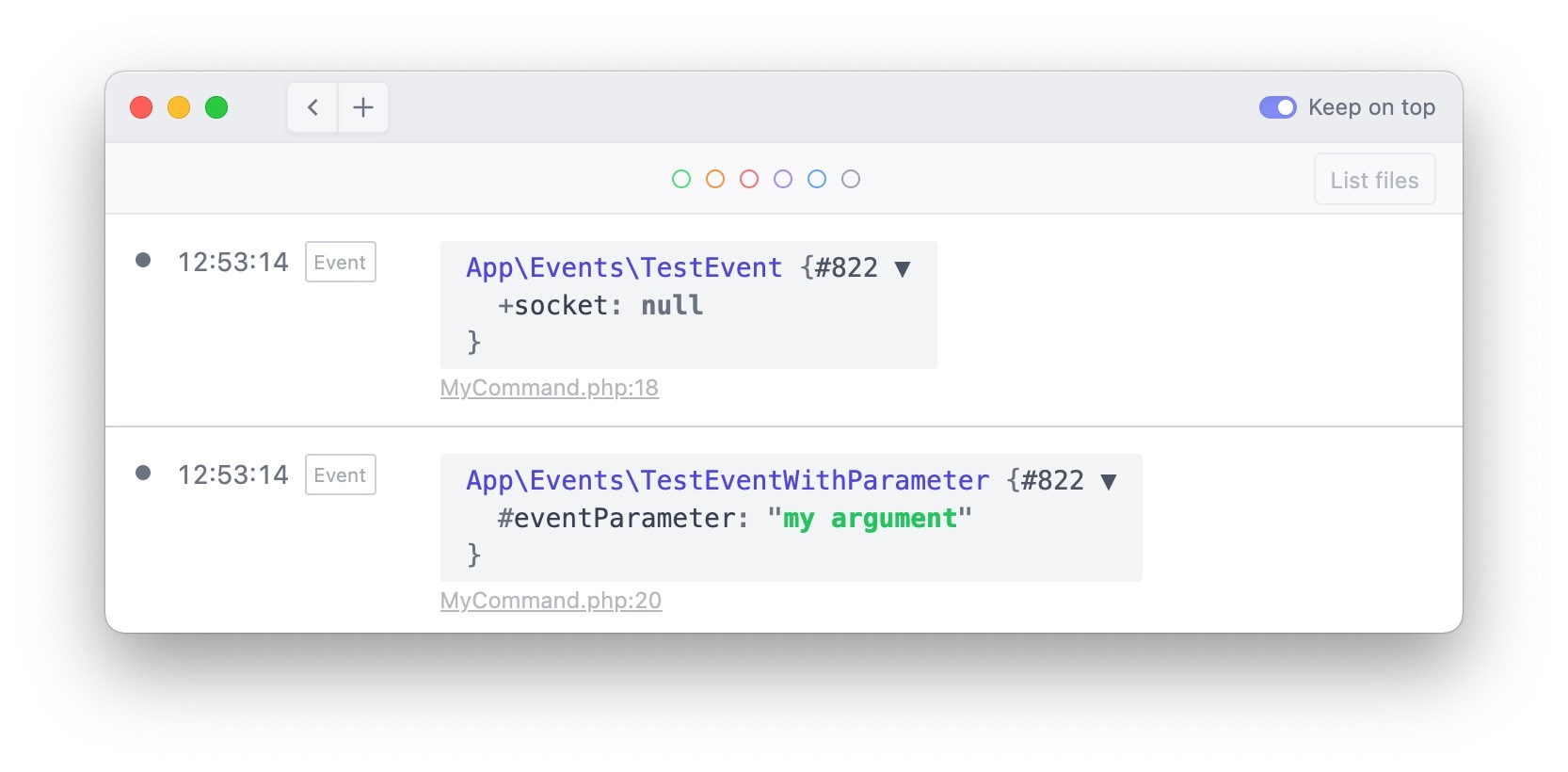
Task: Filter by the green color circle
Action: [681, 179]
